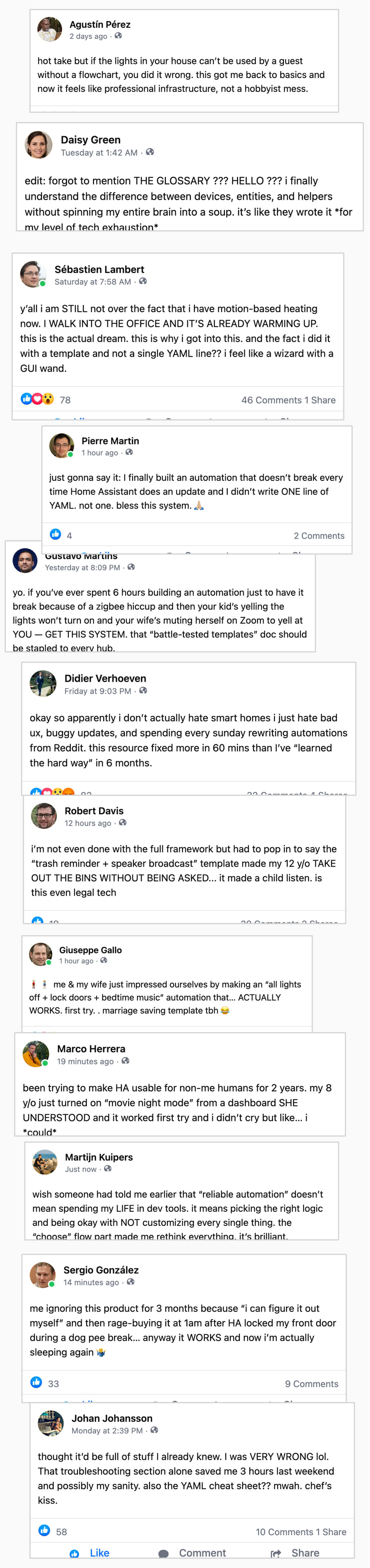Open Marco Herrera's profile via his name

point(91,1049)
